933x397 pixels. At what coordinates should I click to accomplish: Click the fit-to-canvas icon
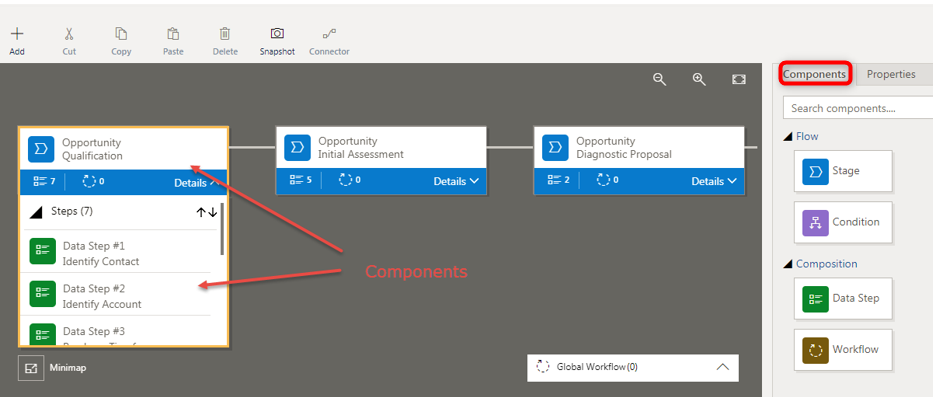point(739,79)
